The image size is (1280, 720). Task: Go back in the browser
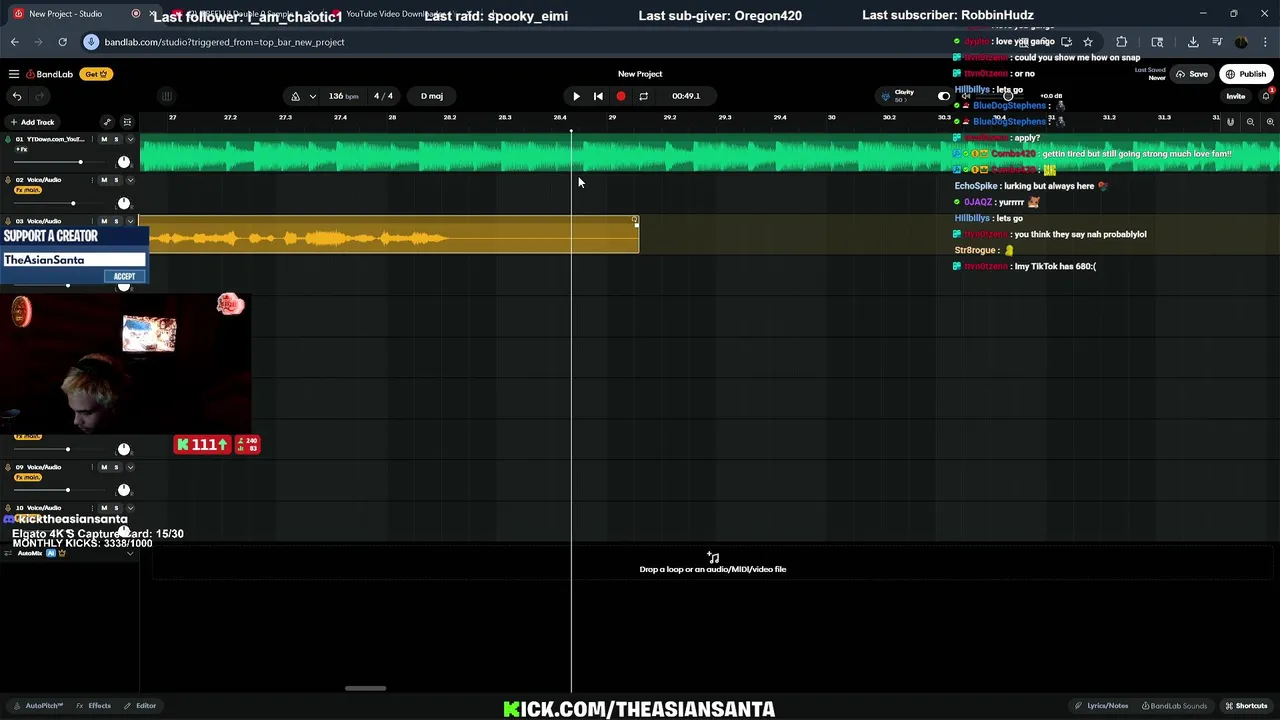pos(15,42)
